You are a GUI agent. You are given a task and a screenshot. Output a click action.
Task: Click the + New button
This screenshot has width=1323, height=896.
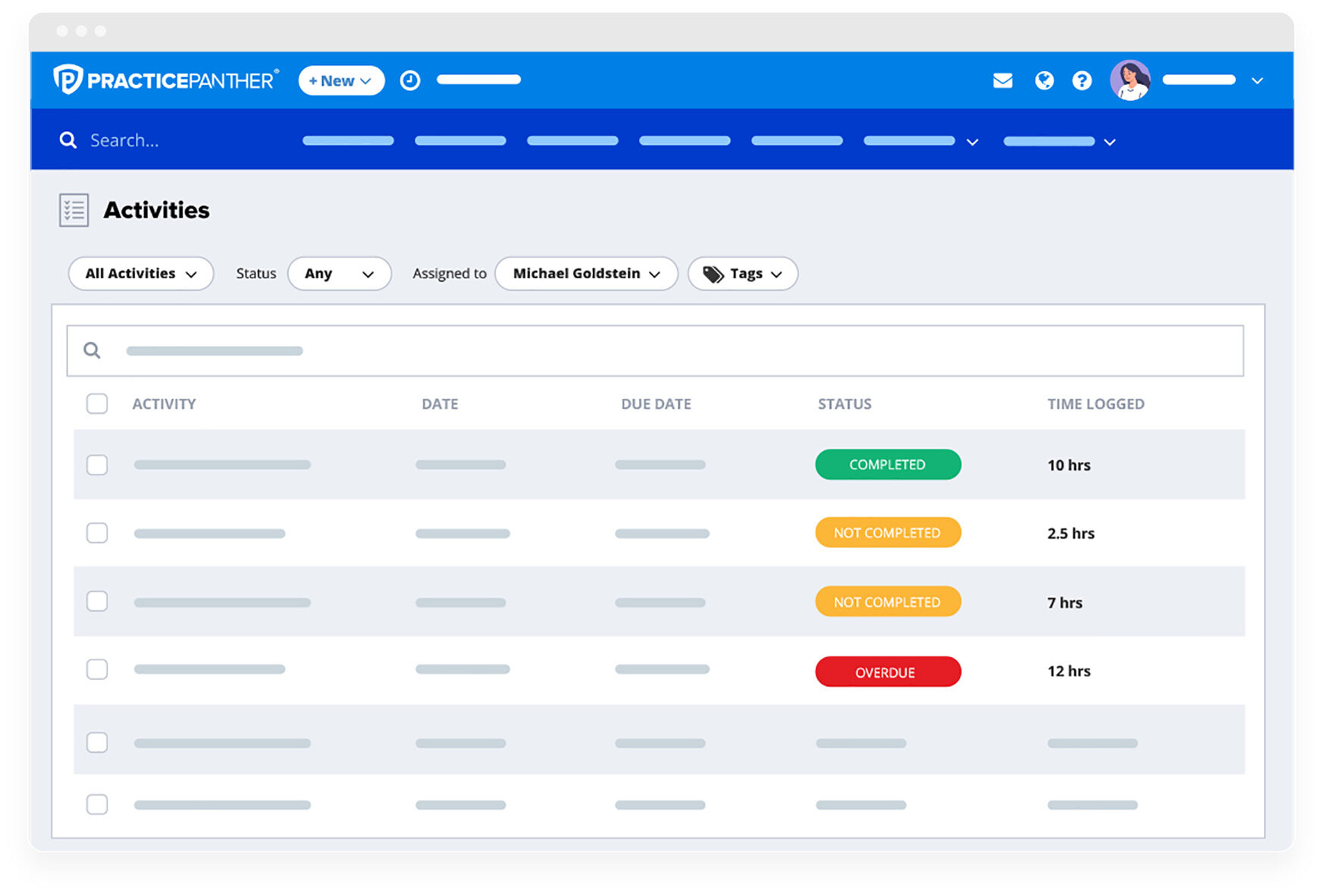pos(340,80)
